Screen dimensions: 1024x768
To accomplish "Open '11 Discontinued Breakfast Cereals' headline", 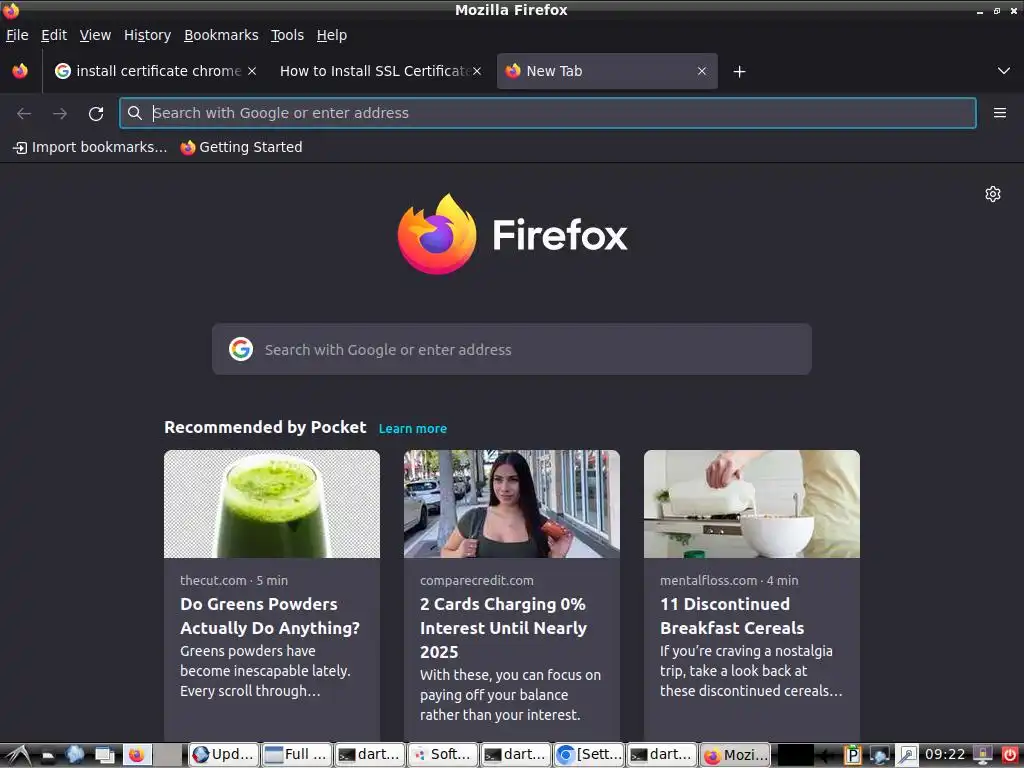I will tap(732, 616).
